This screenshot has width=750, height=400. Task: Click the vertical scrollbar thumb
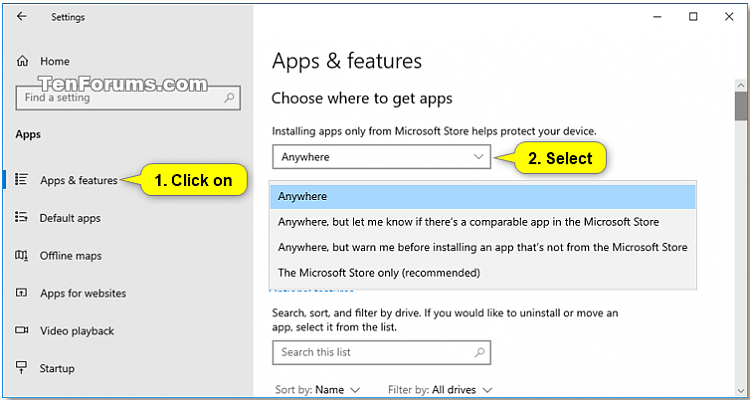point(741,106)
